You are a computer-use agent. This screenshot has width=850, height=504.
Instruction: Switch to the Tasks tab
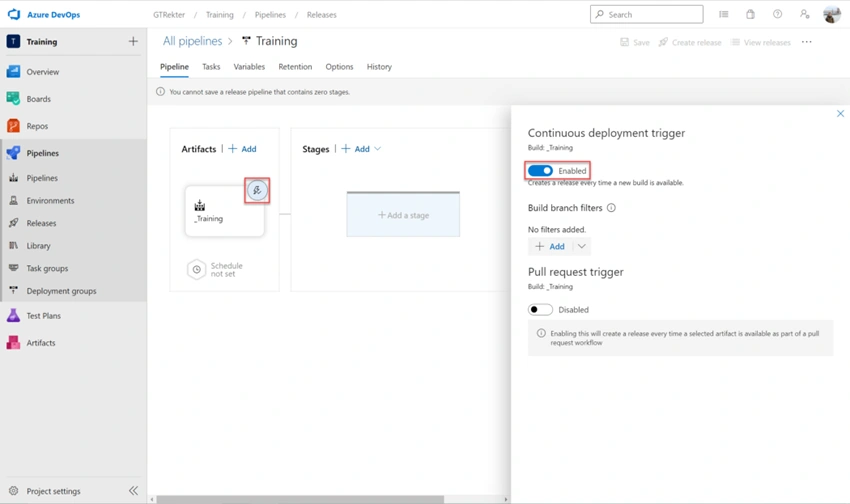click(211, 67)
